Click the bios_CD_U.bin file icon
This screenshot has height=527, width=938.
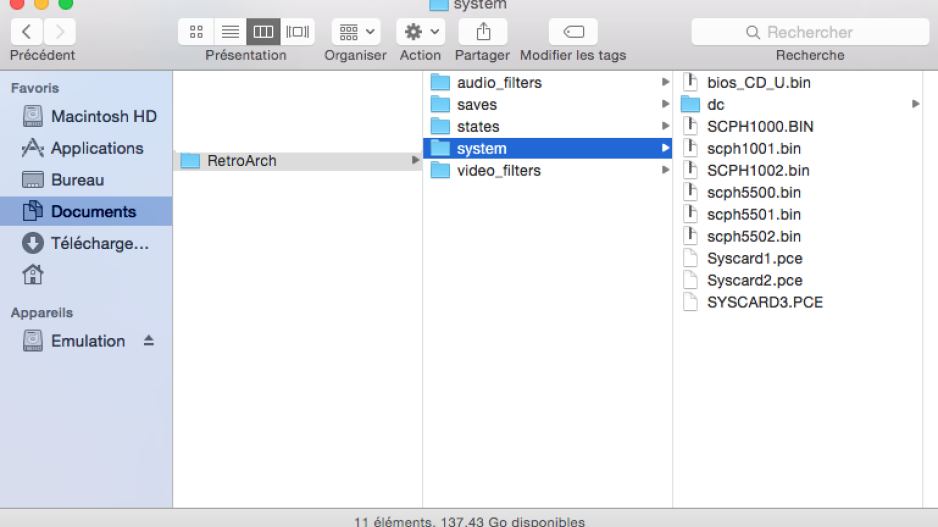[x=690, y=82]
